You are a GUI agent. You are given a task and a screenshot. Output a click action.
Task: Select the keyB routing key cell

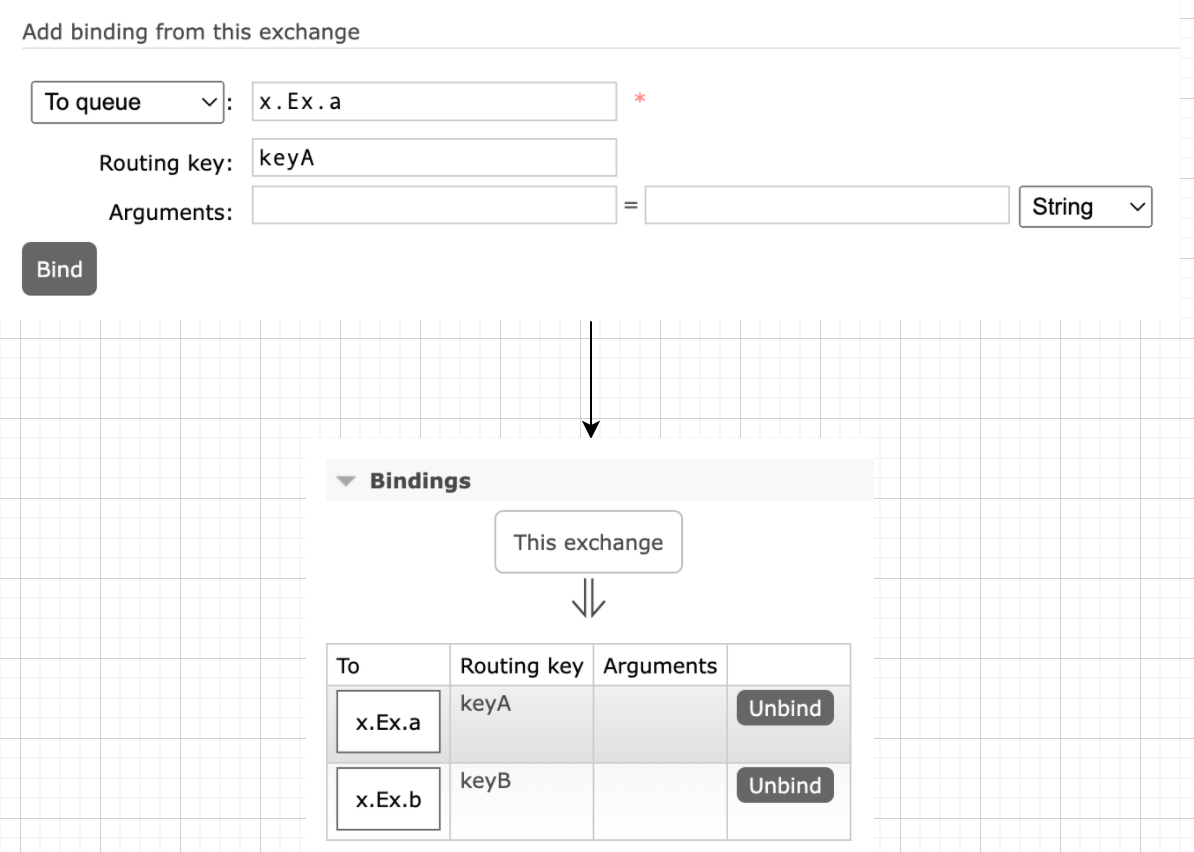(522, 802)
